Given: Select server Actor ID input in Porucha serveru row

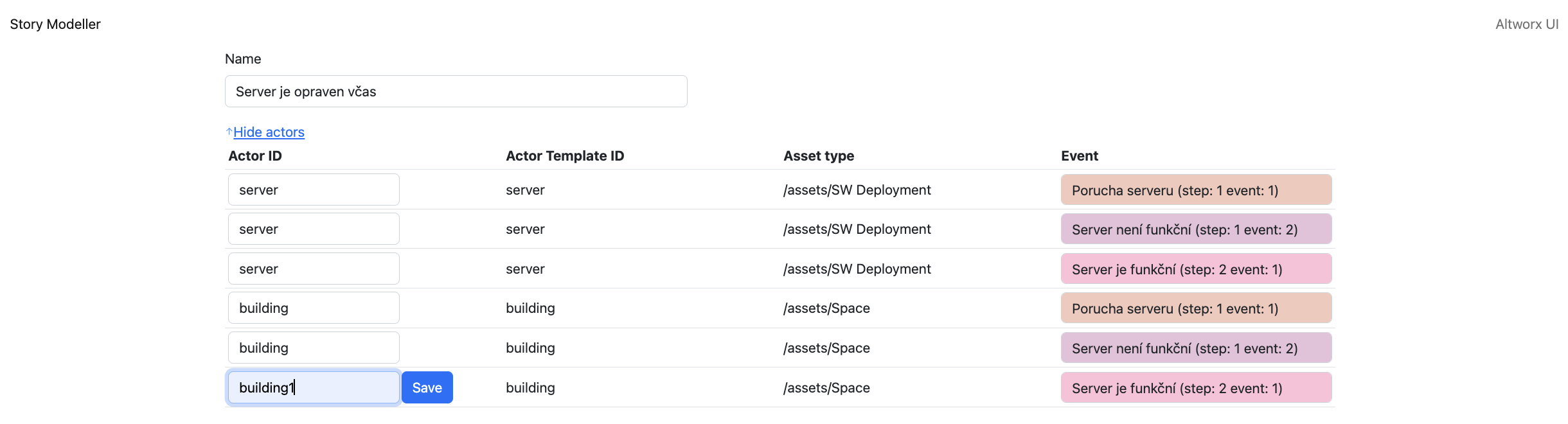Looking at the screenshot, I should click(314, 190).
